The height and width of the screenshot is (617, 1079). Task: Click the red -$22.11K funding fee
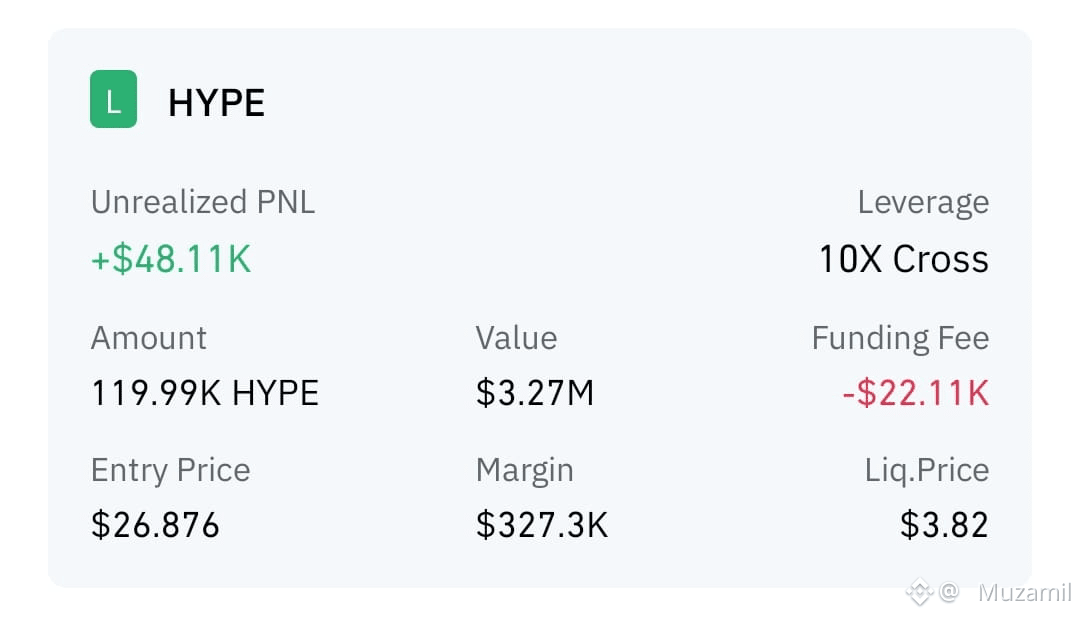(x=915, y=393)
